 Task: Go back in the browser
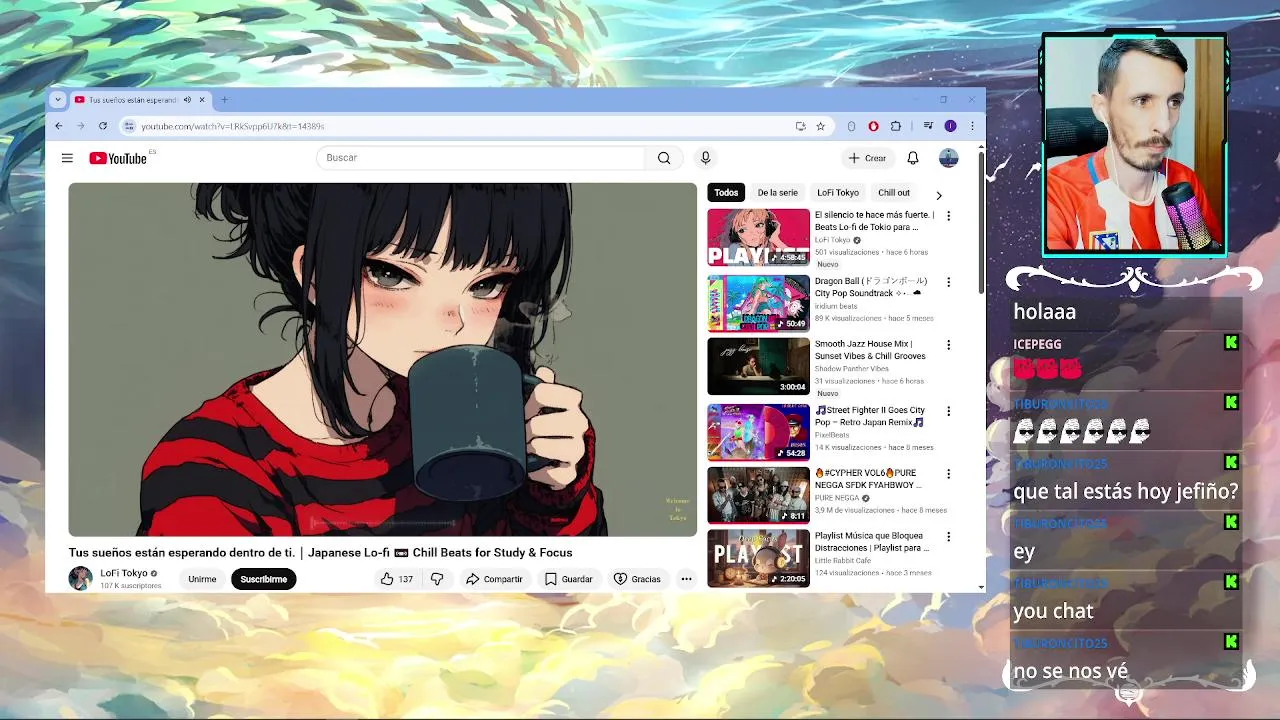(59, 126)
